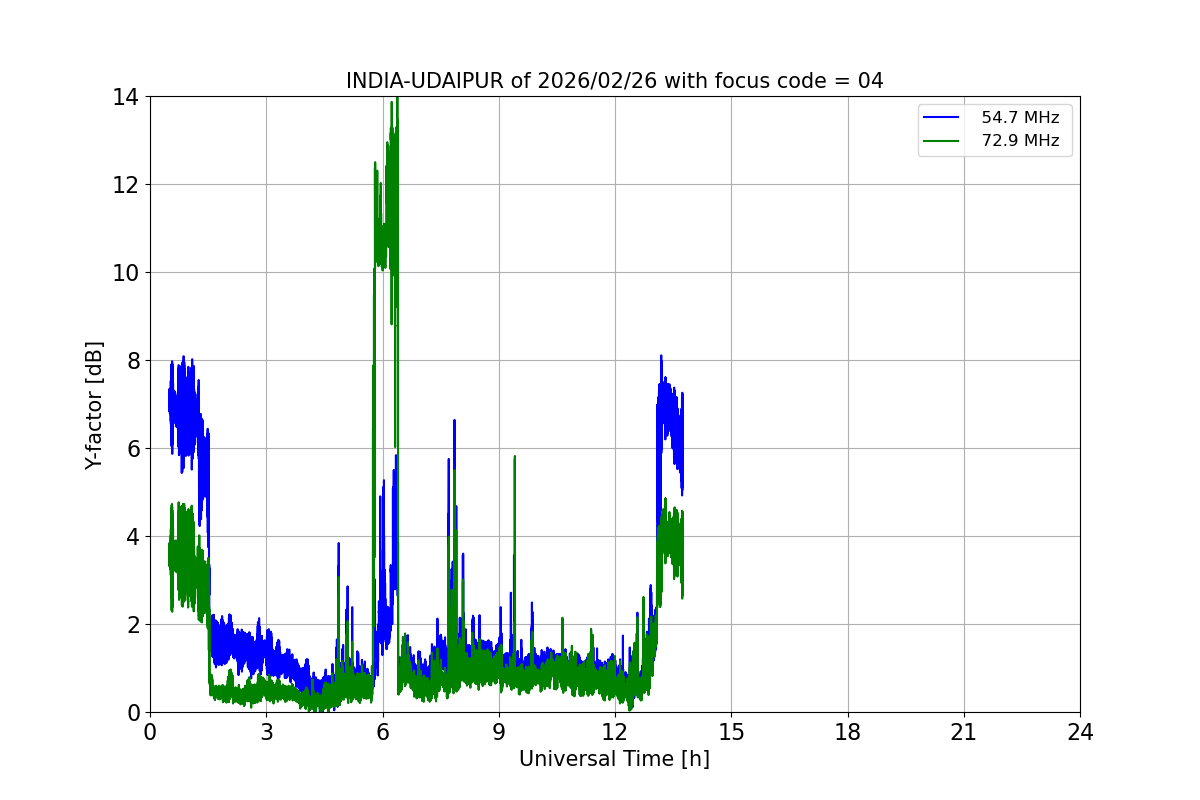Click x-axis tick label 21
This screenshot has width=1200, height=800.
click(964, 732)
